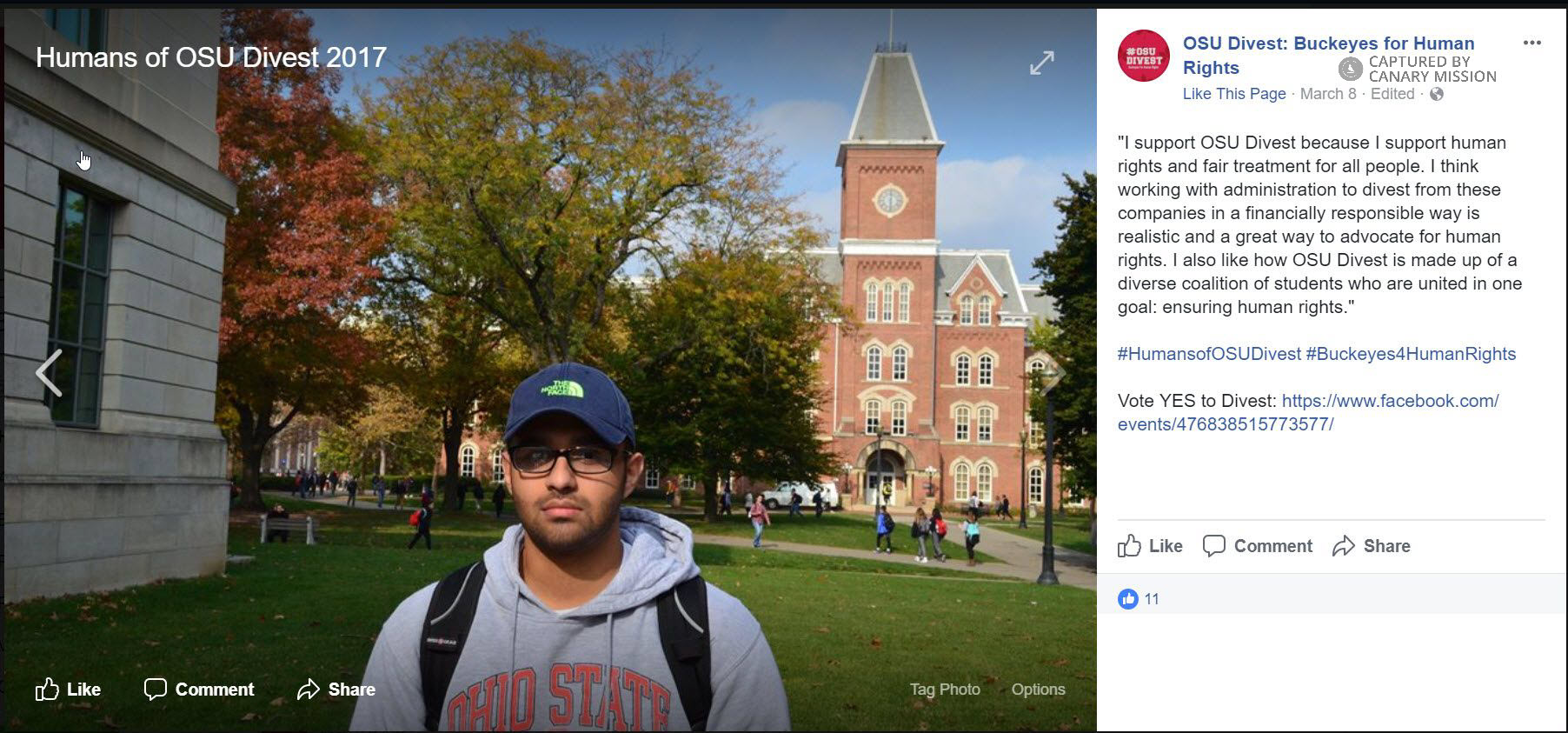This screenshot has height=733, width=1568.
Task: Open the blue like reaction icon
Action: [x=1127, y=599]
